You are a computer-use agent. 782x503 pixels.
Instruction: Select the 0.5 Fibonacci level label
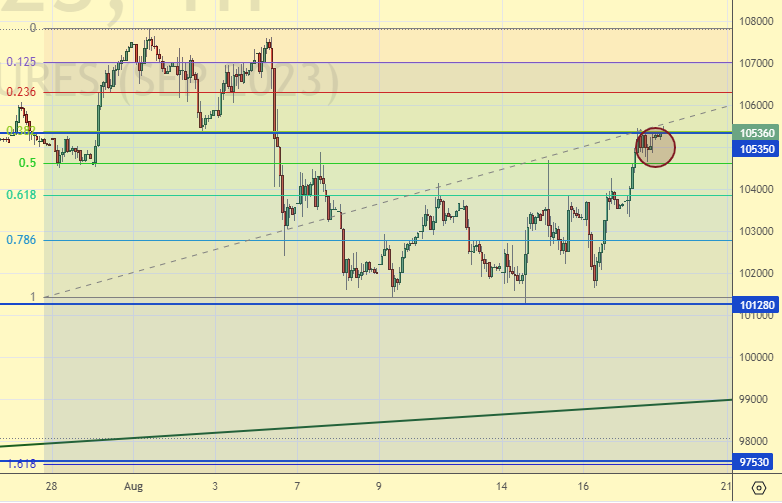pos(27,163)
